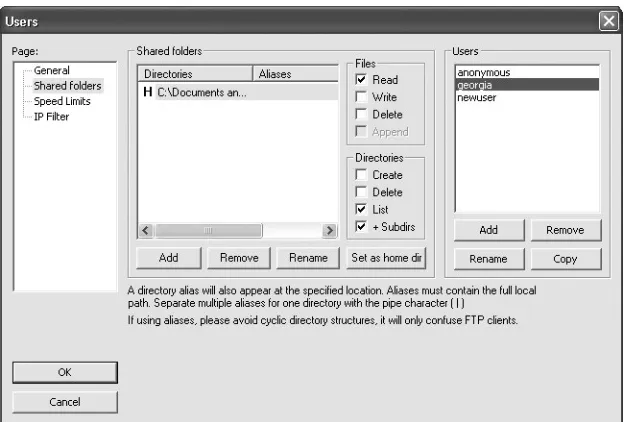Screen dimensions: 624x422
Task: Open the Speed Limits page
Action: coord(62,101)
